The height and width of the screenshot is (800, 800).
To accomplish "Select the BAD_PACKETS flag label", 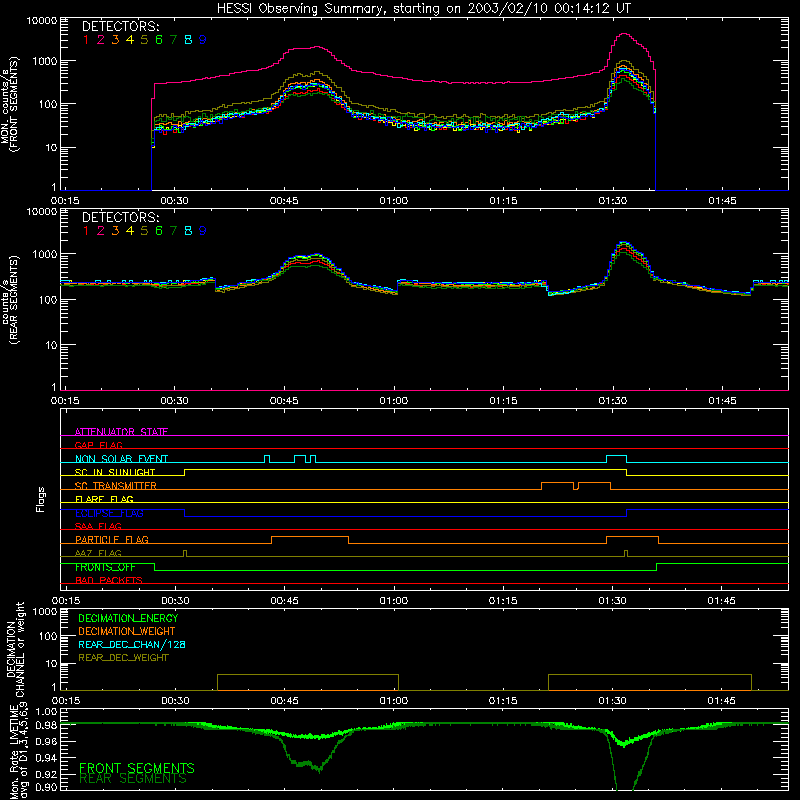I will (109, 580).
